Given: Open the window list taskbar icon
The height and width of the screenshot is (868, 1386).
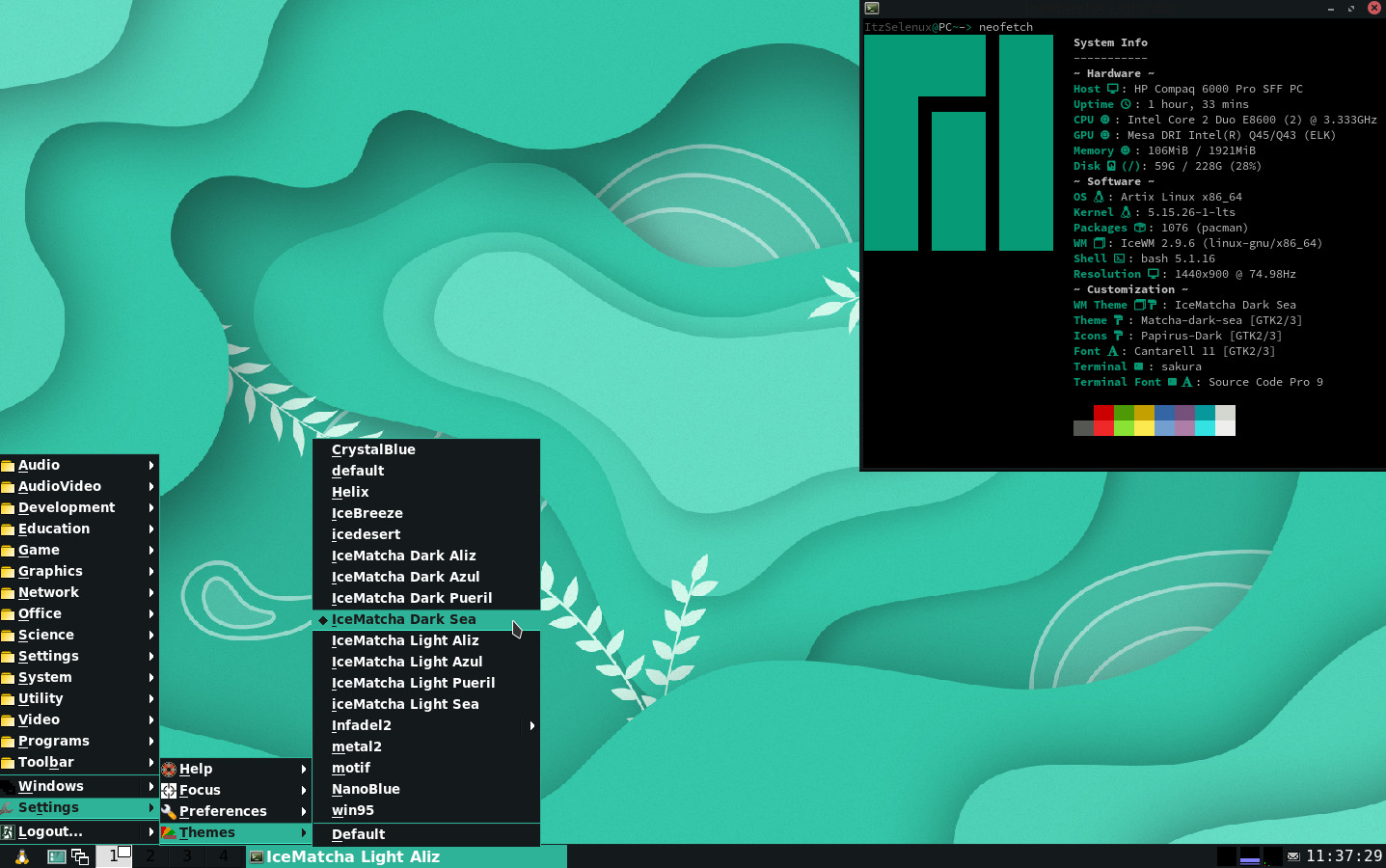Looking at the screenshot, I should point(80,856).
